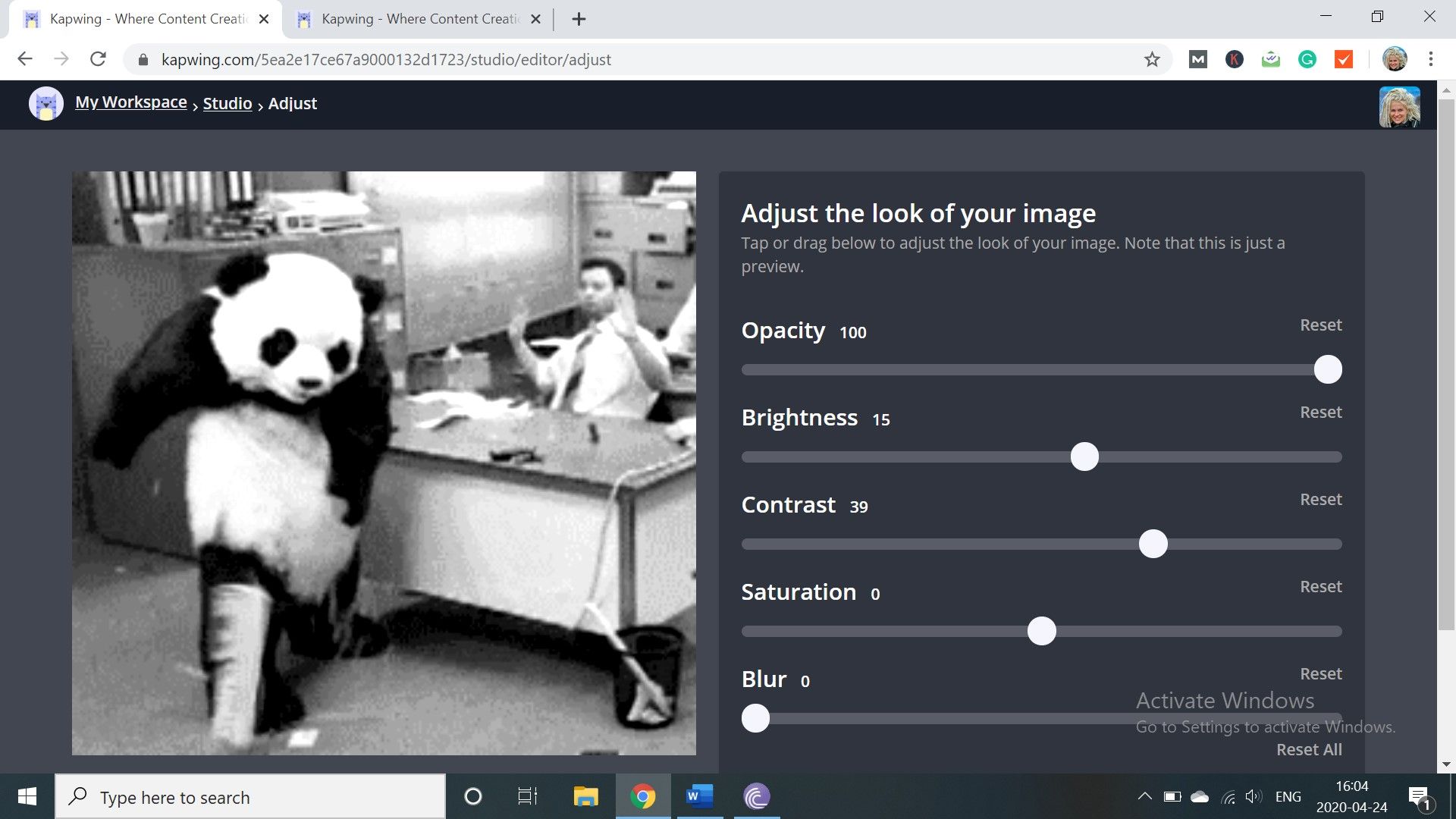1456x819 pixels.
Task: Click the Saturation slider handle
Action: 1041,631
